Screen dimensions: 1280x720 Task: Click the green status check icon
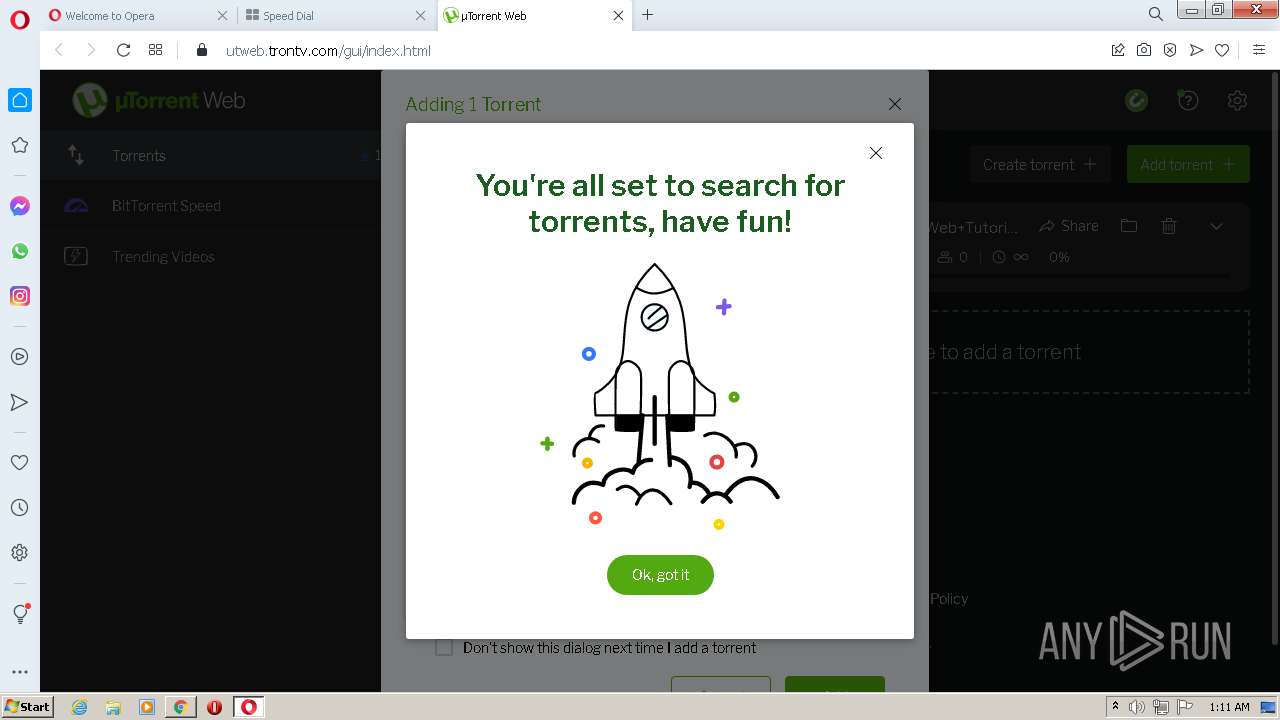click(x=1136, y=100)
